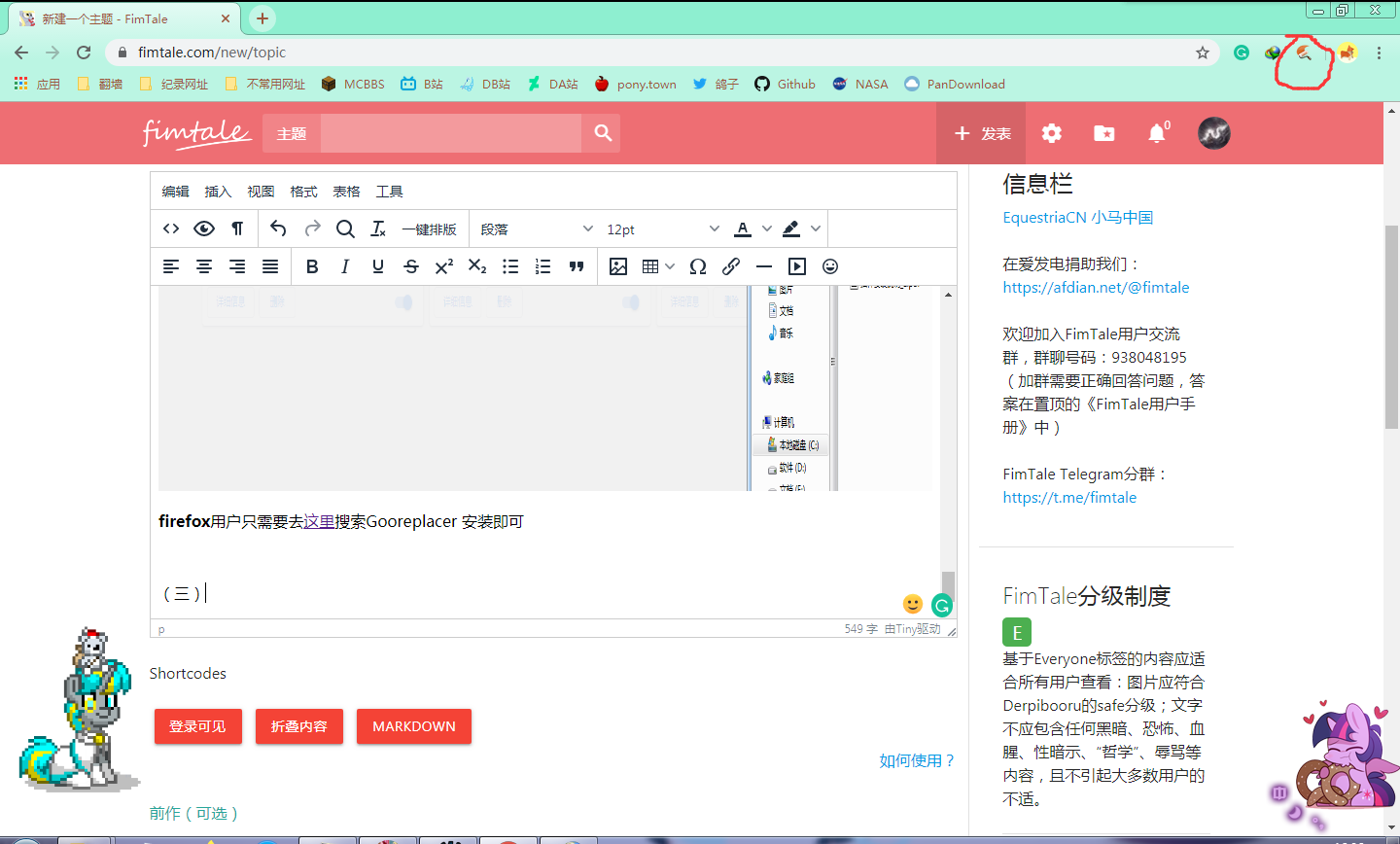Toggle bold formatting
The image size is (1400, 844).
pyautogui.click(x=312, y=266)
